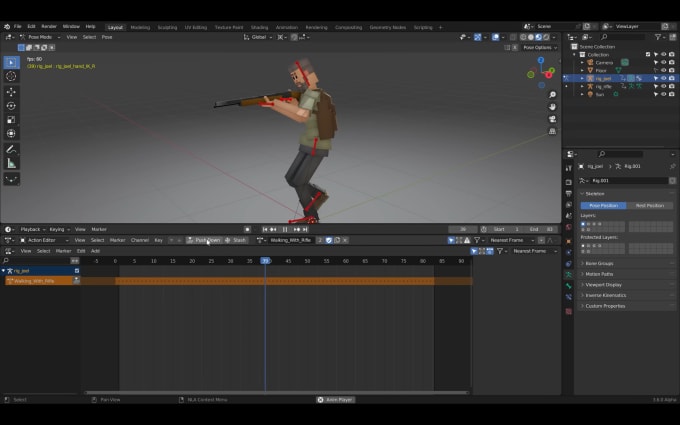Toggle the Collection exclude checkbox
This screenshot has width=680, height=425.
point(648,55)
